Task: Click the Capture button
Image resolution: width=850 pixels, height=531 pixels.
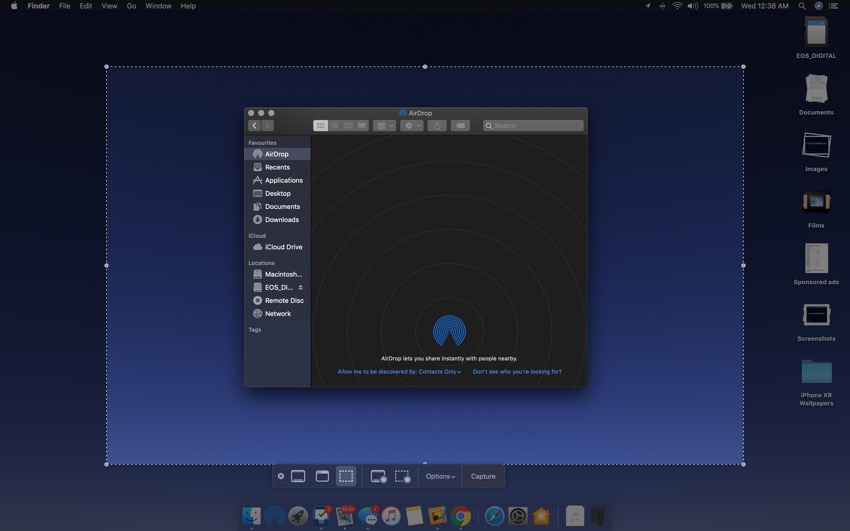Action: point(483,476)
